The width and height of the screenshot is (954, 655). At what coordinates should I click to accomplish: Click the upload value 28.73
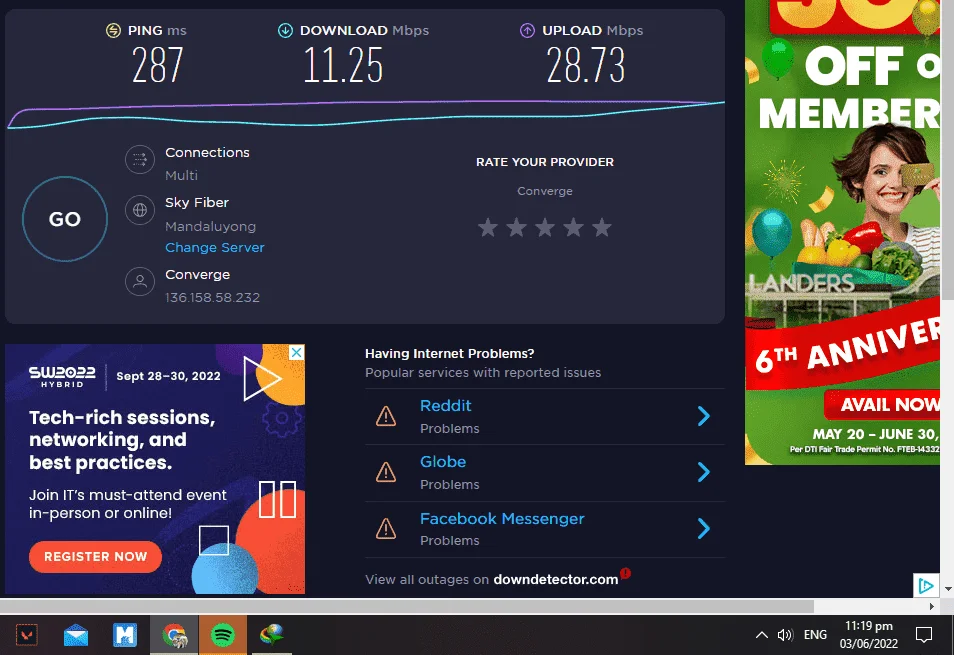[585, 65]
